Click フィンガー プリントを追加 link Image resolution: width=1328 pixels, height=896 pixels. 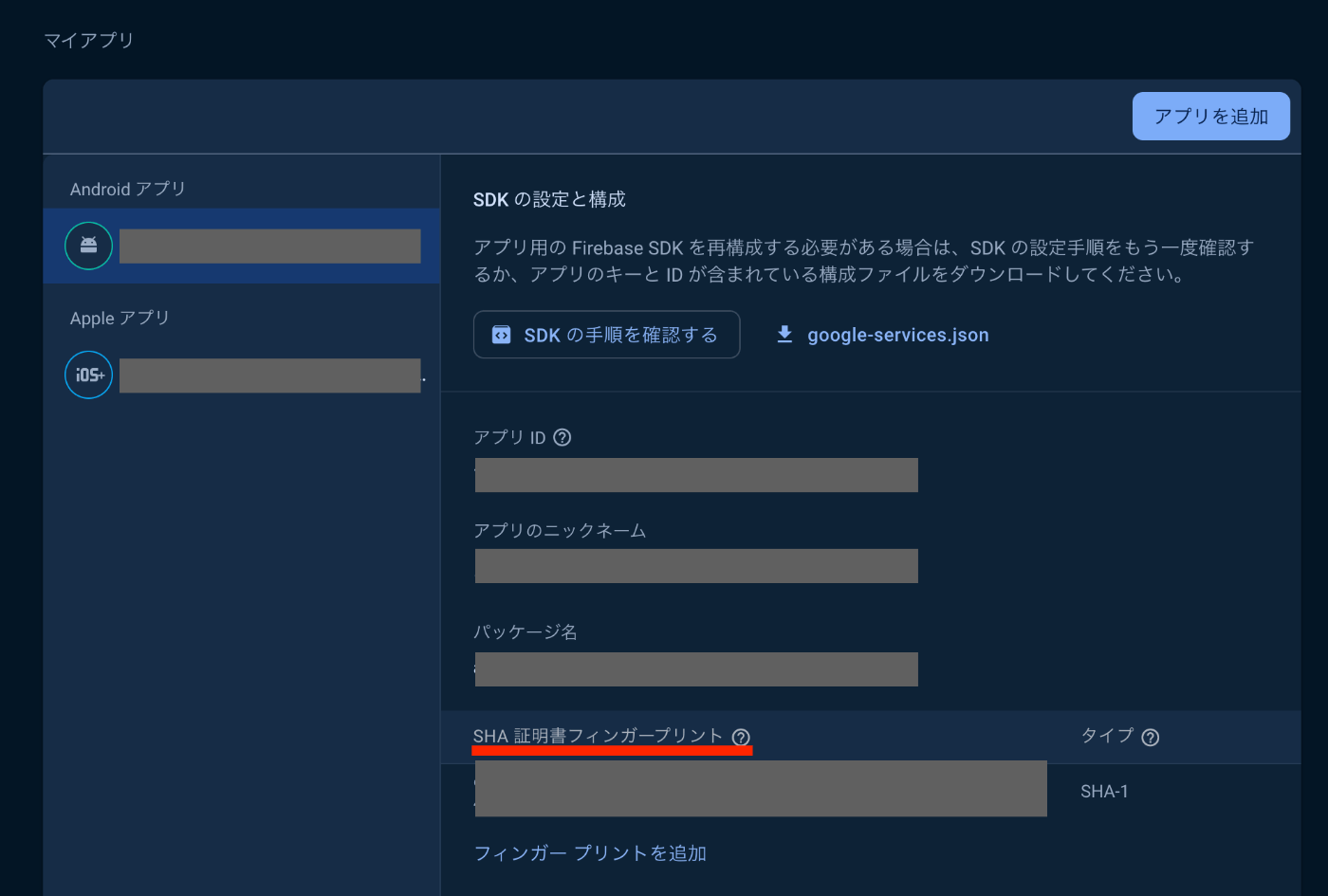pyautogui.click(x=590, y=853)
